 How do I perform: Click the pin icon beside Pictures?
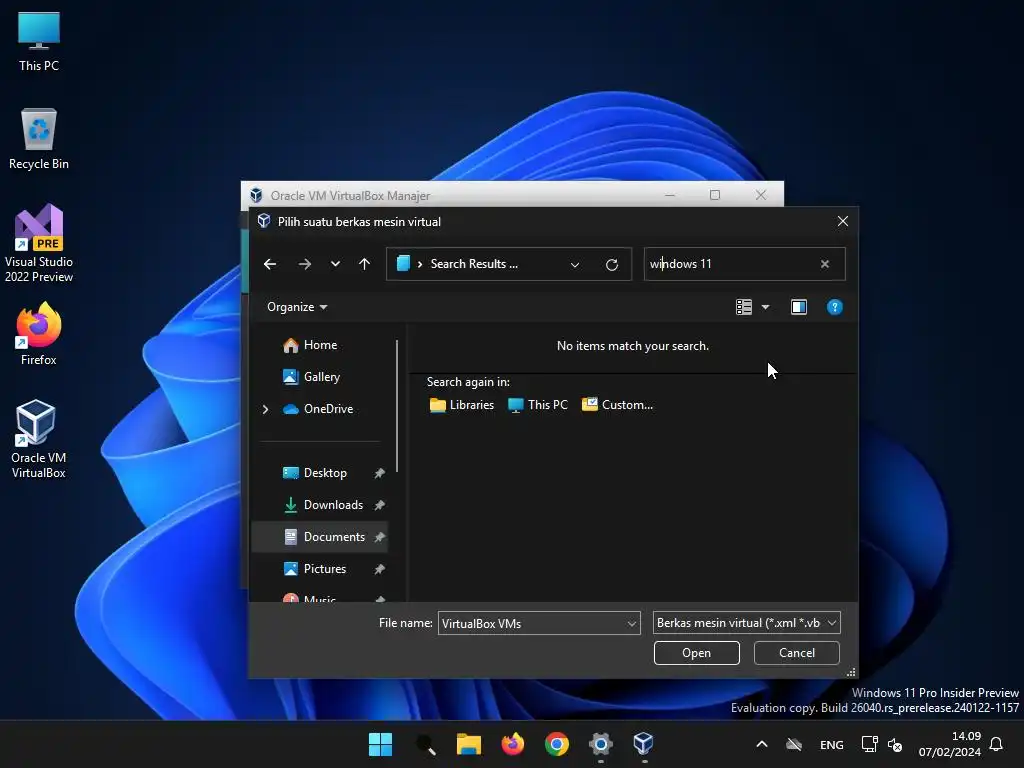point(379,569)
